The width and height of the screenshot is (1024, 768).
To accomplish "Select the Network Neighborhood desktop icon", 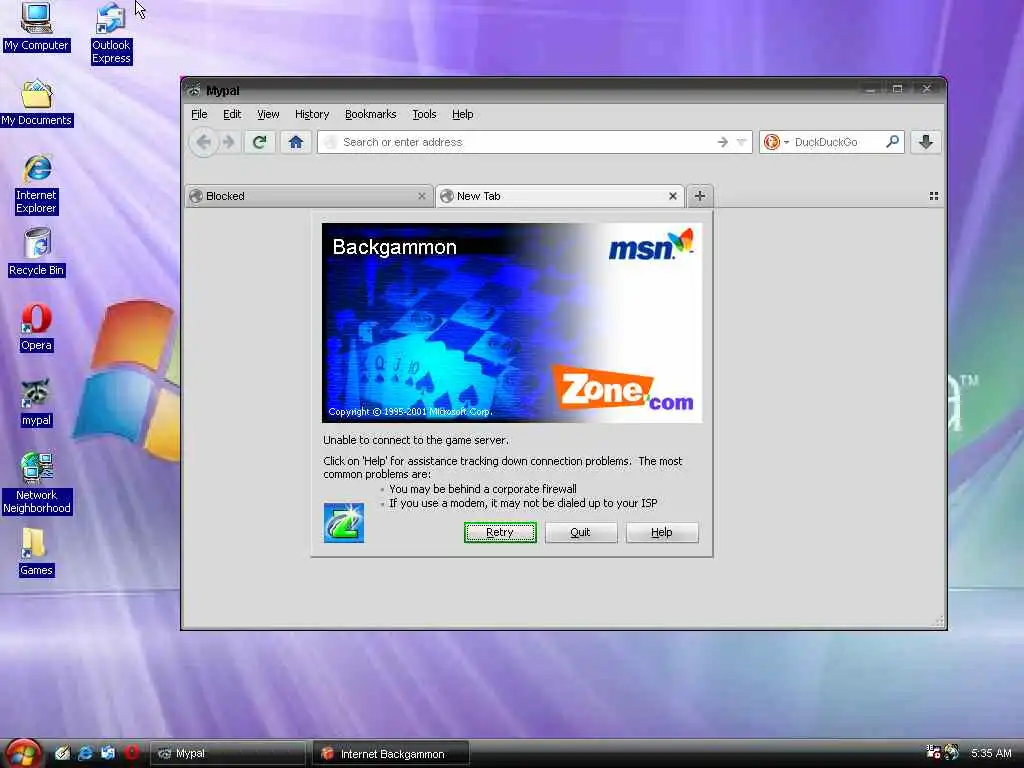I will point(37,483).
